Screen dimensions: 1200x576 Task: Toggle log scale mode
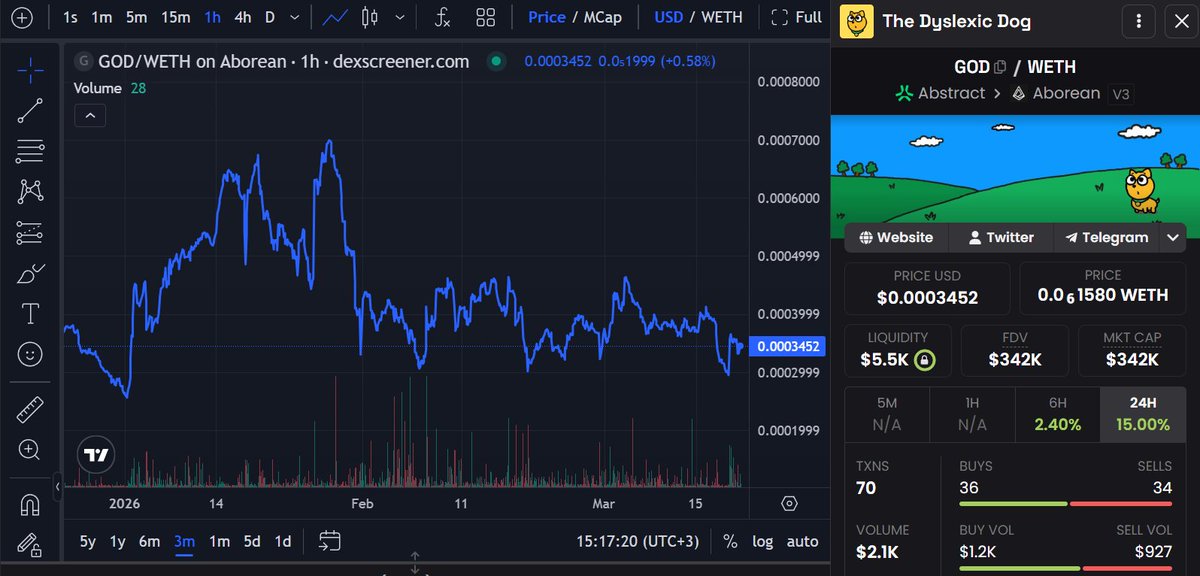point(763,541)
